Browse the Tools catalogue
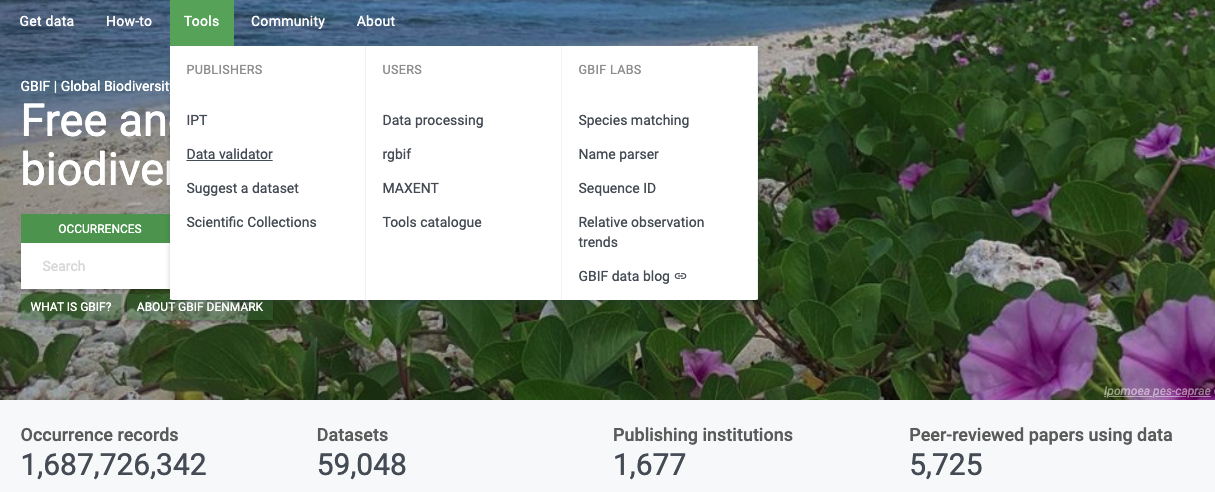 (431, 222)
